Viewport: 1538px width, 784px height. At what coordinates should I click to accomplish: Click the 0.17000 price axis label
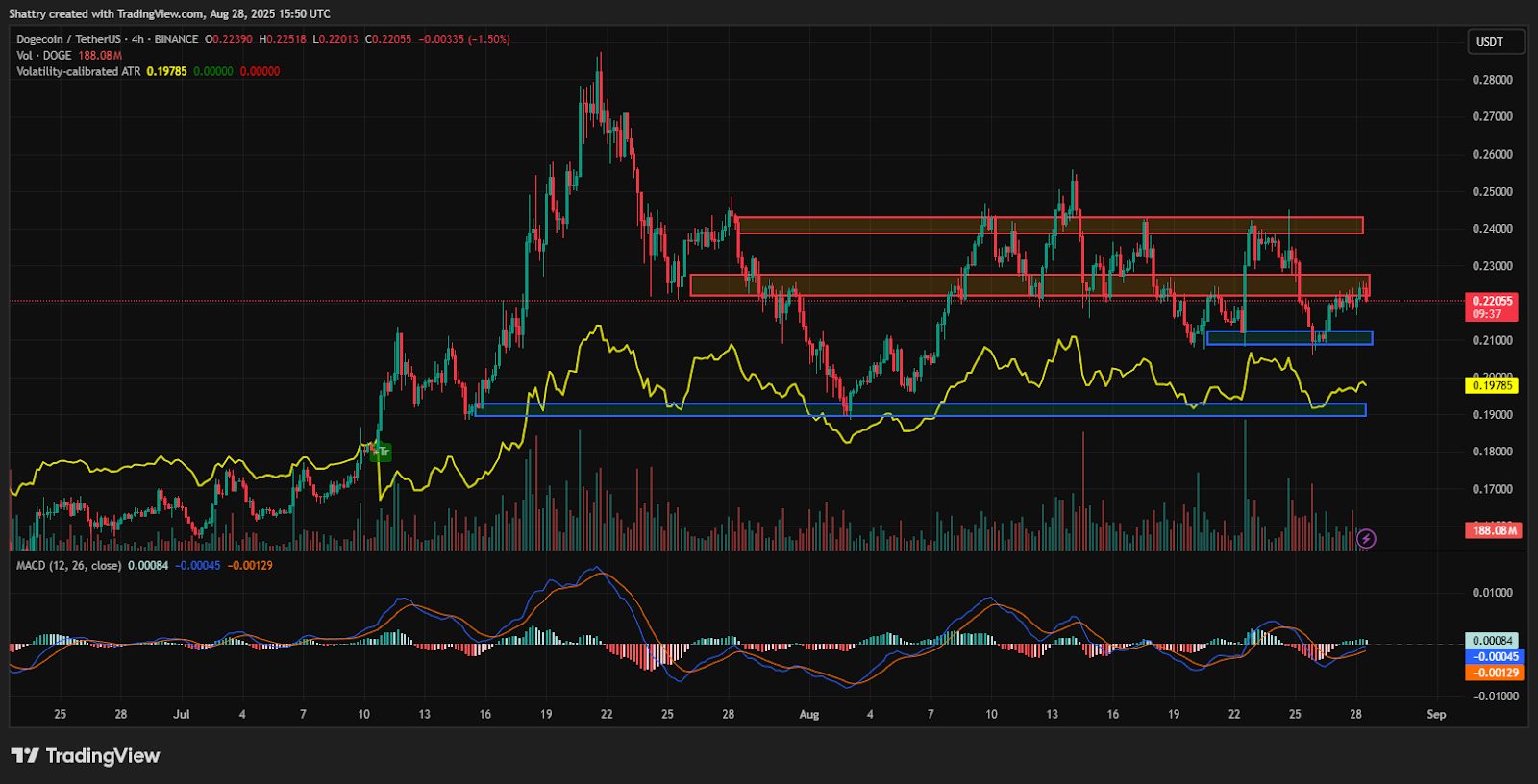[x=1493, y=489]
